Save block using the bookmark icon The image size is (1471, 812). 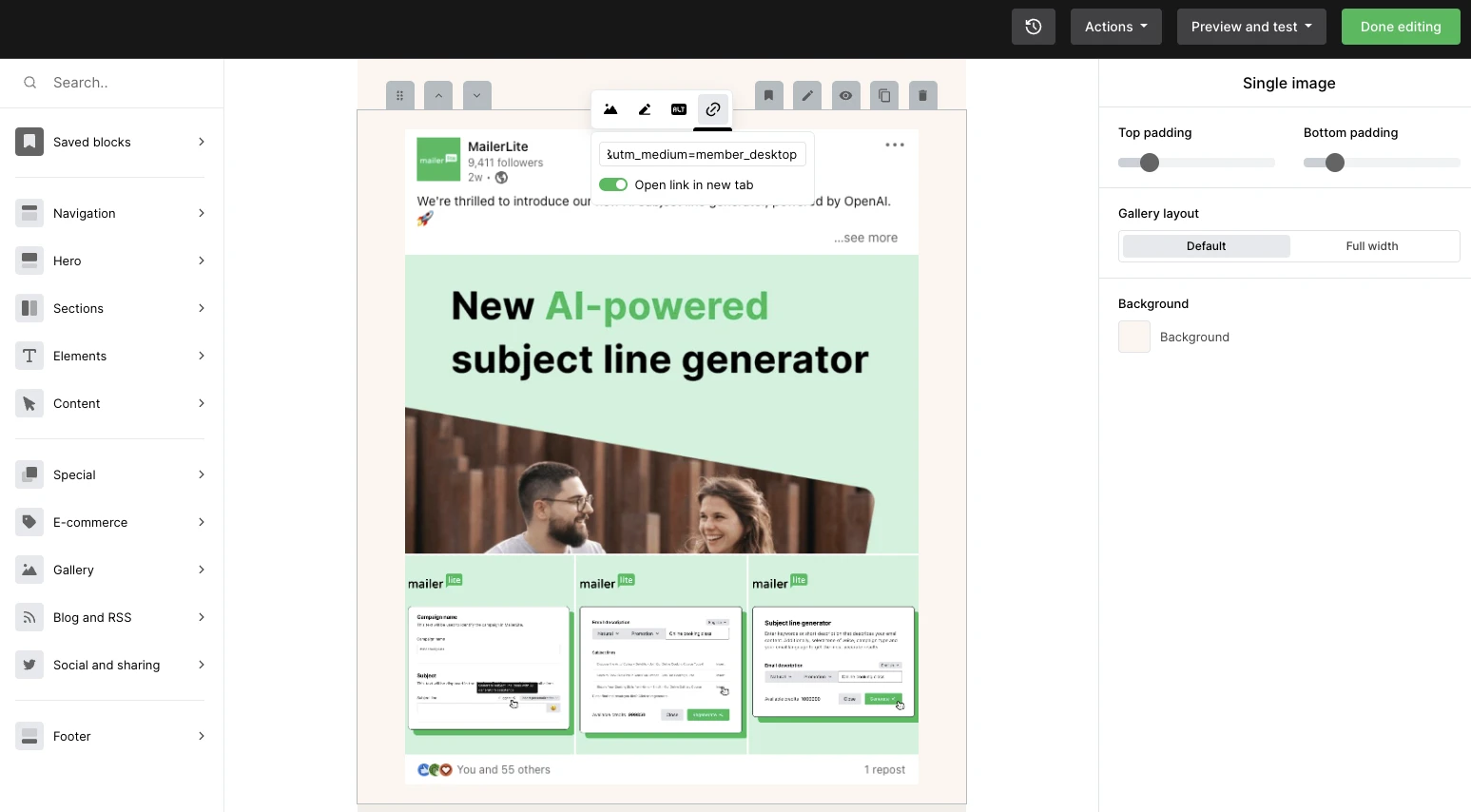tap(769, 95)
